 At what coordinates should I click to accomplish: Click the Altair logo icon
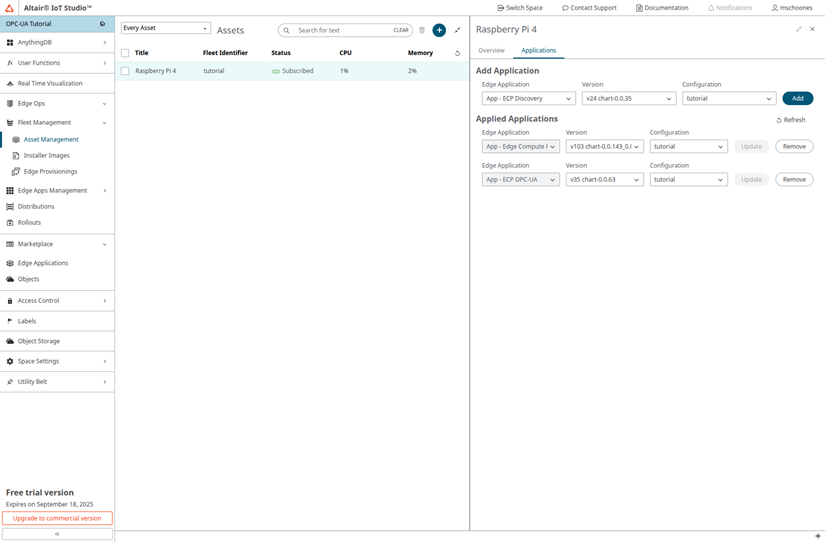9,8
